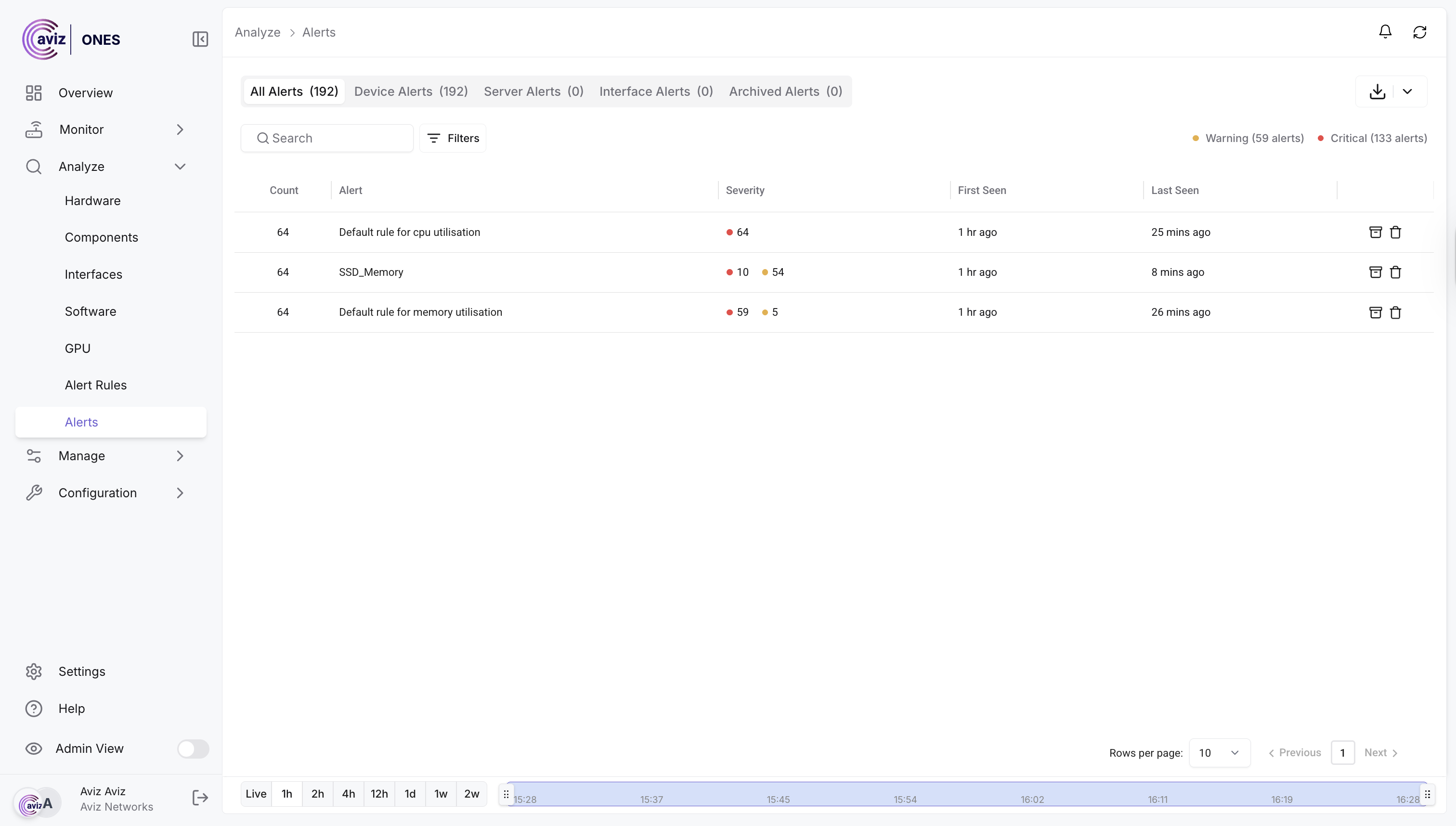Select the 12h time range
Screen dimensions: 1456x826
pyautogui.click(x=379, y=794)
